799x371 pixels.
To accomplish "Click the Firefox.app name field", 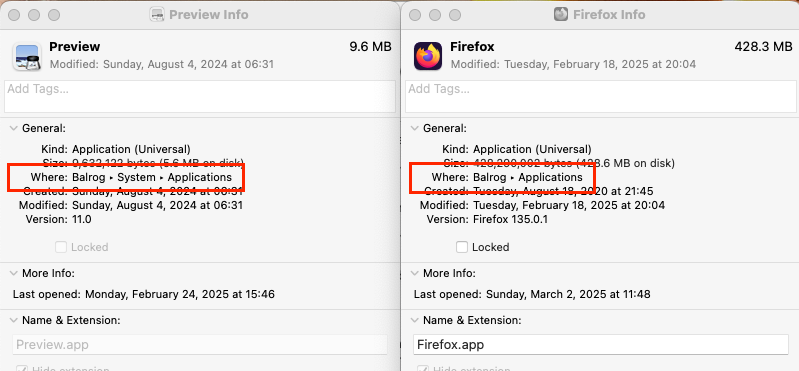I will 601,344.
